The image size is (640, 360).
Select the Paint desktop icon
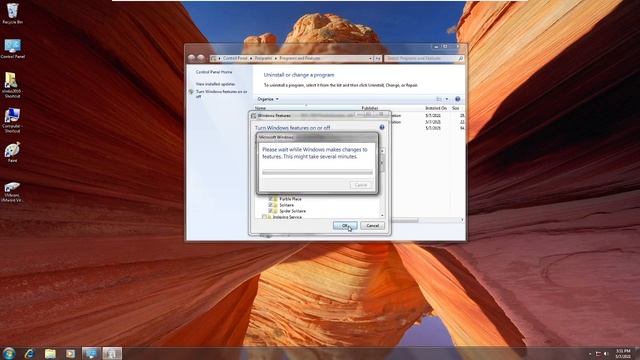12,152
